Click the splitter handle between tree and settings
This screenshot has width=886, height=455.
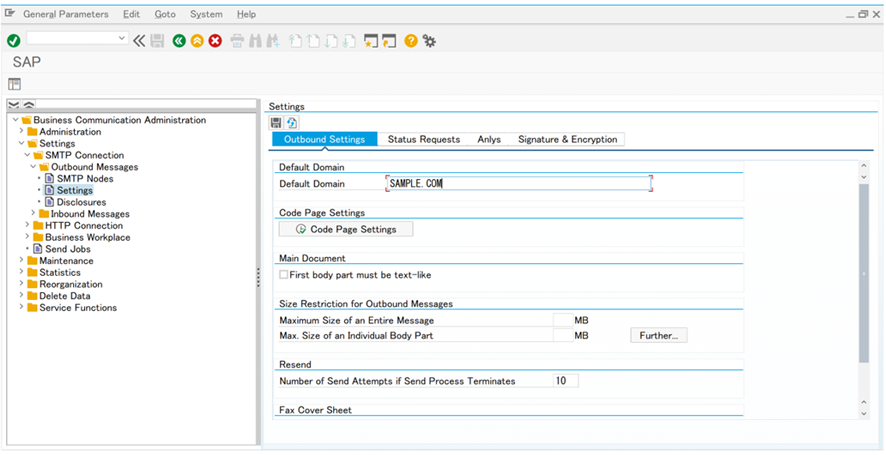click(x=258, y=277)
